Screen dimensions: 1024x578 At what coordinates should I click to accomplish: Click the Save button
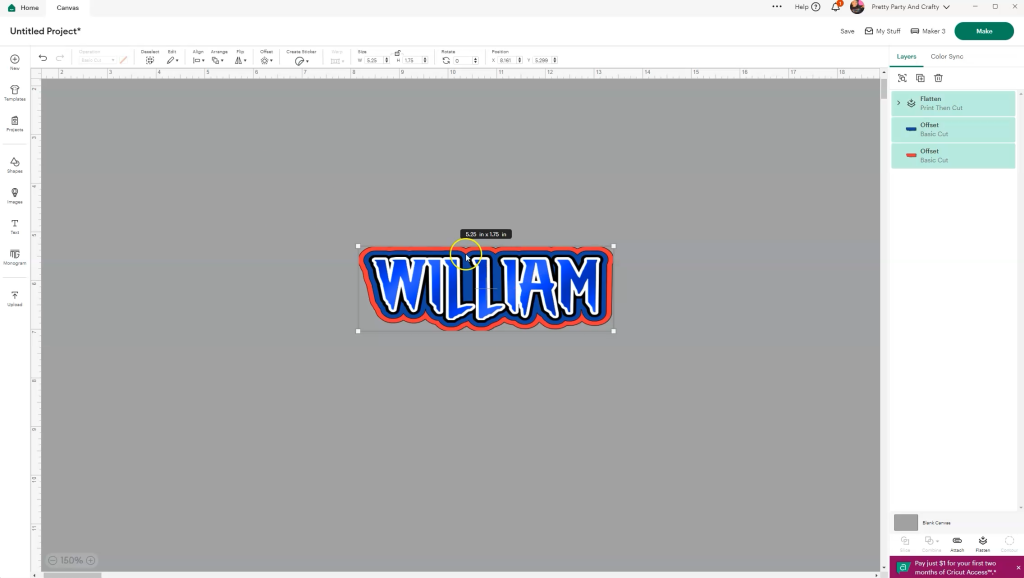click(x=847, y=31)
